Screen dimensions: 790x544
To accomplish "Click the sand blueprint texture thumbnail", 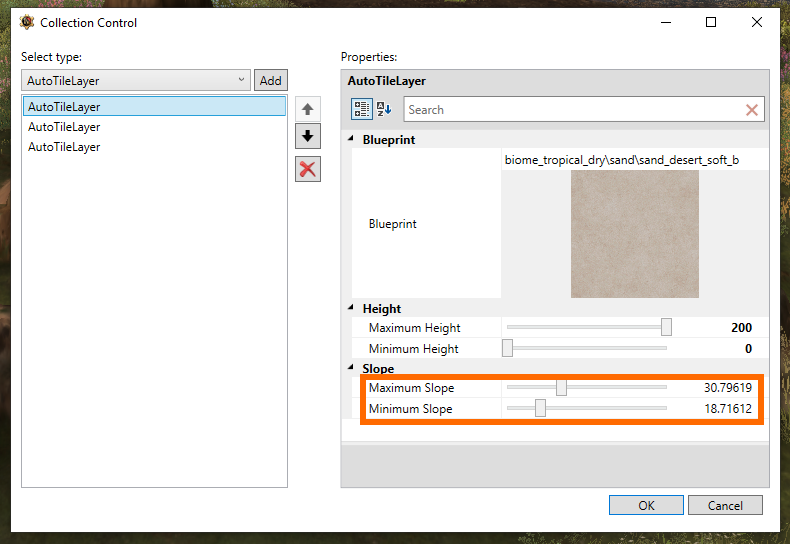I will [634, 234].
